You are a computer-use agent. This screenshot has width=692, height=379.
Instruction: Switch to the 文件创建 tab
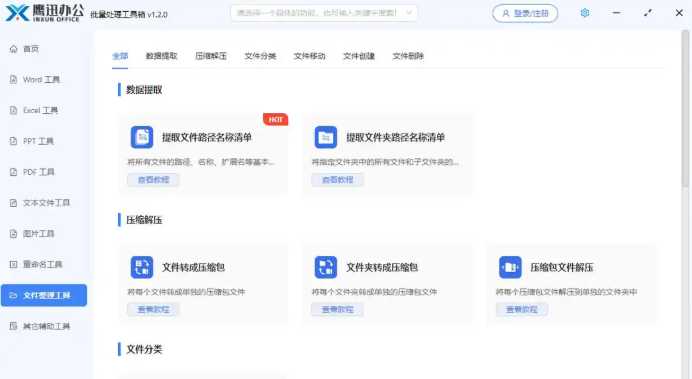359,56
